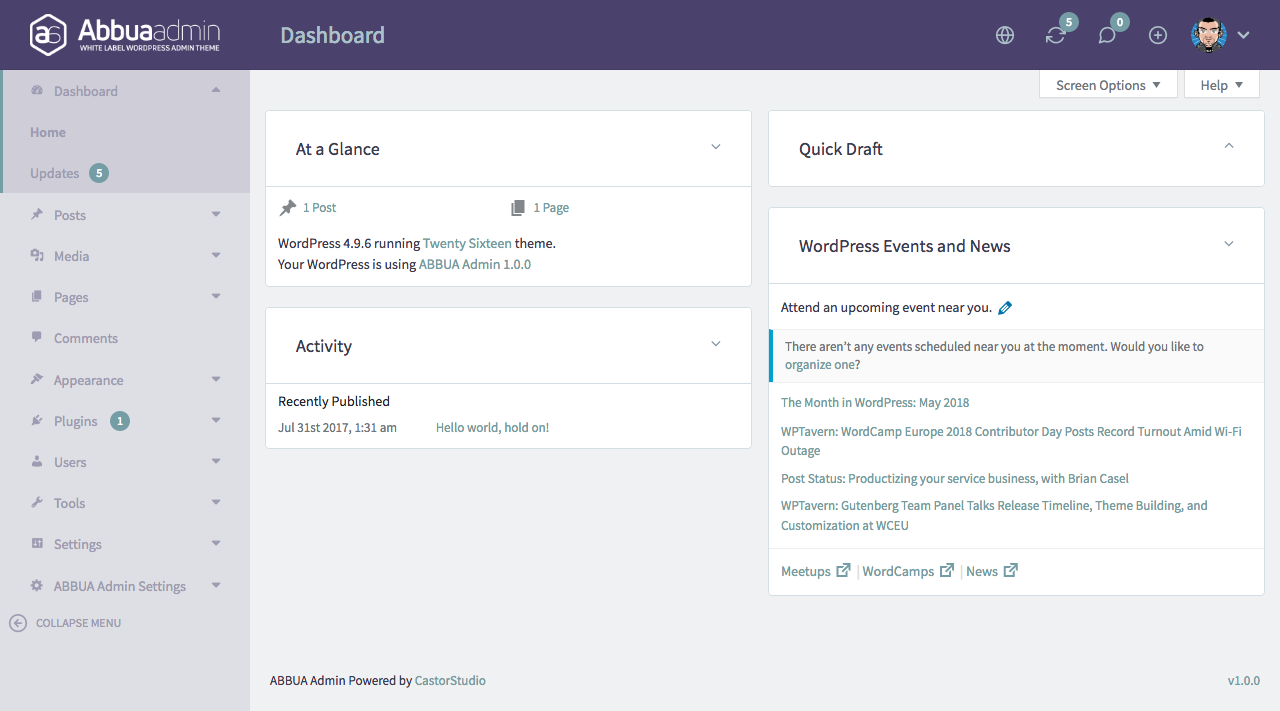Open the Twenty Sixteen theme link

pyautogui.click(x=467, y=243)
